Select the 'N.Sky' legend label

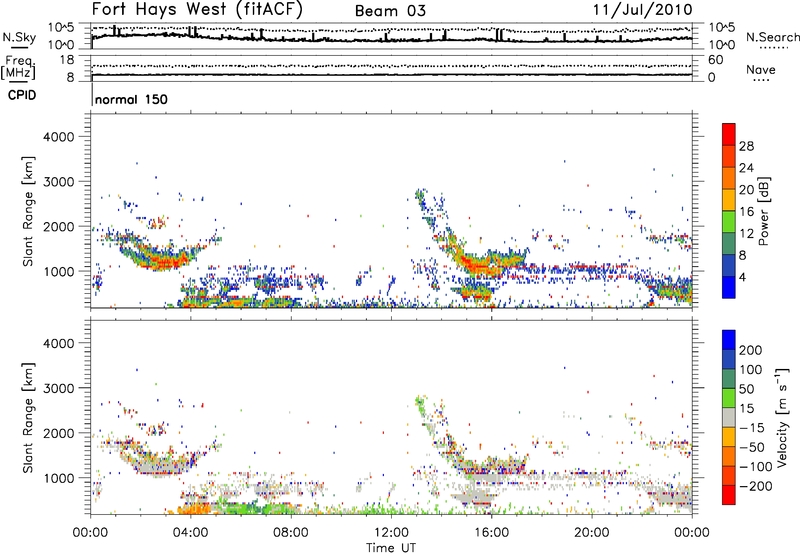tap(19, 37)
